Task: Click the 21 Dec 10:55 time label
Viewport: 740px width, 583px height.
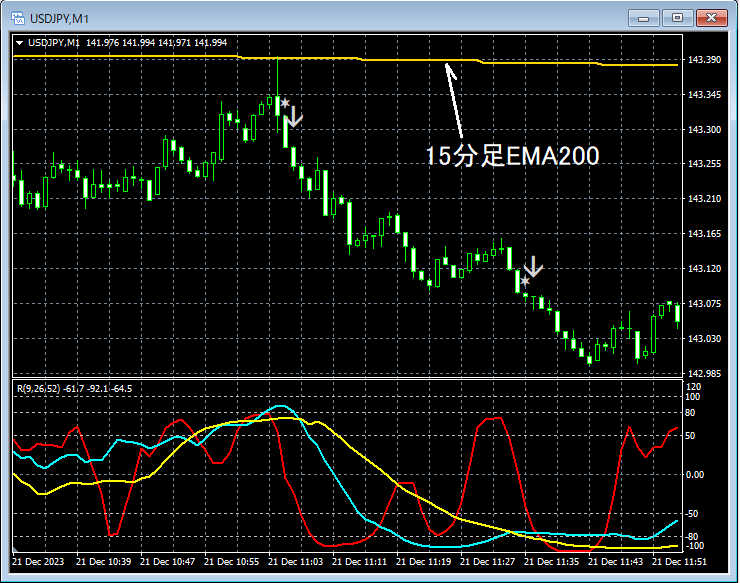Action: pyautogui.click(x=232, y=562)
